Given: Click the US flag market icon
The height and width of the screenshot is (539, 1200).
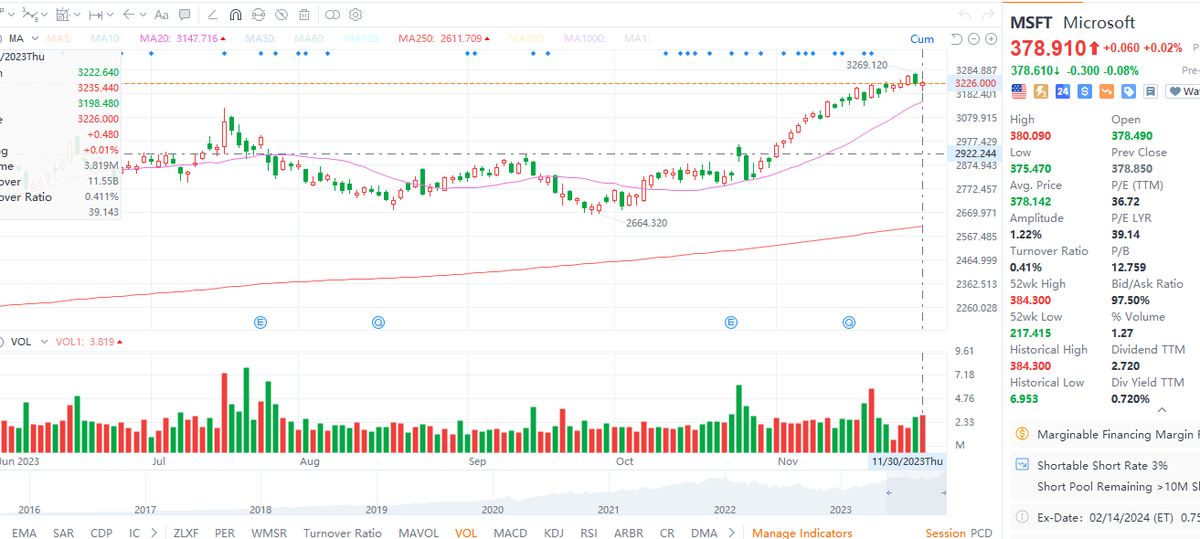Looking at the screenshot, I should tap(1019, 91).
